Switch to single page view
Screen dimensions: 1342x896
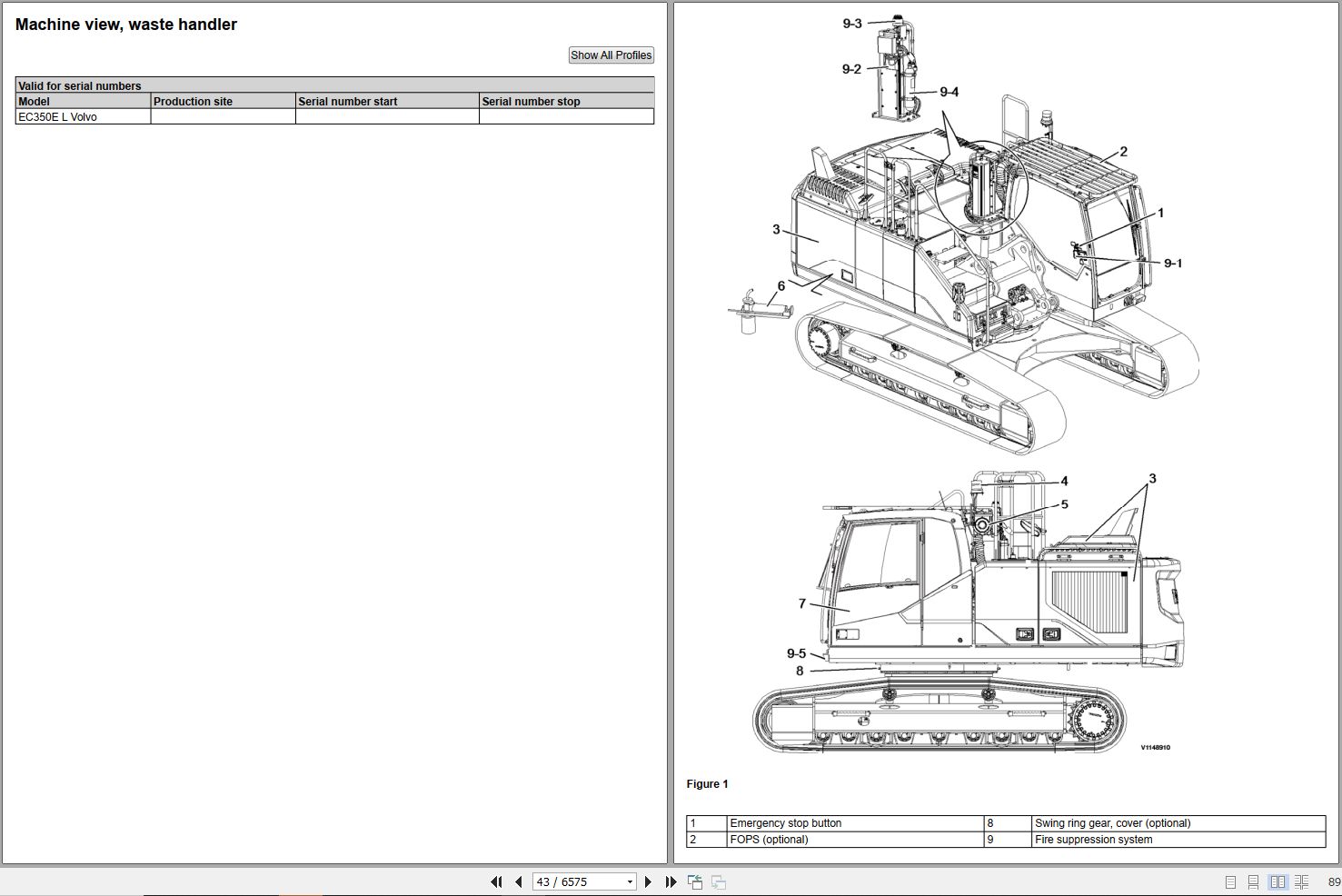[1230, 881]
